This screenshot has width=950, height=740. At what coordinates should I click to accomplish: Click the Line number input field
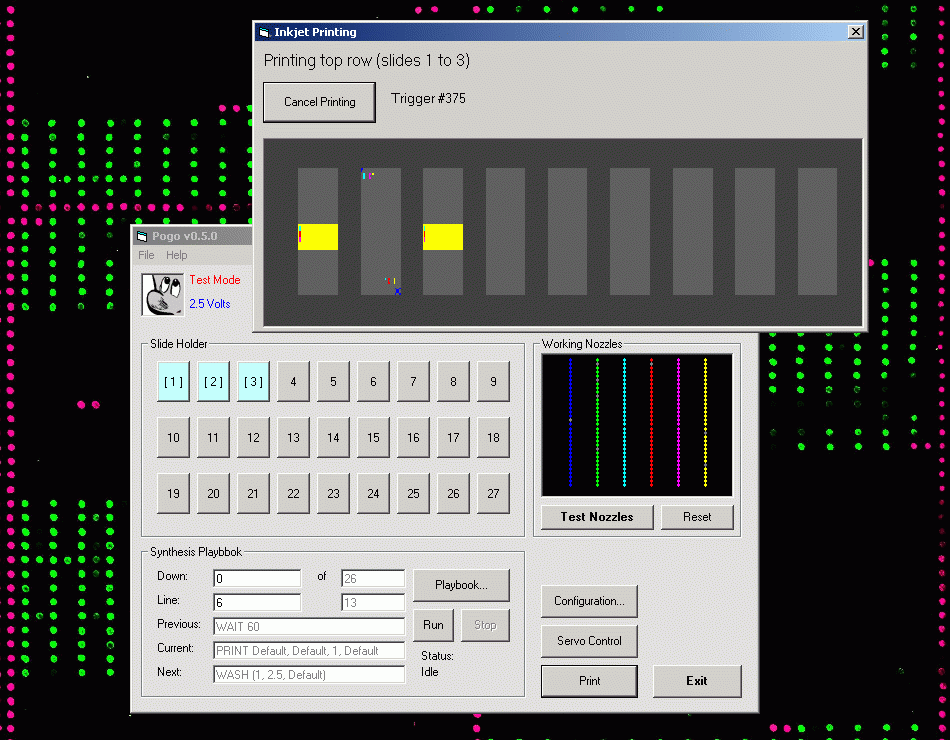point(256,602)
